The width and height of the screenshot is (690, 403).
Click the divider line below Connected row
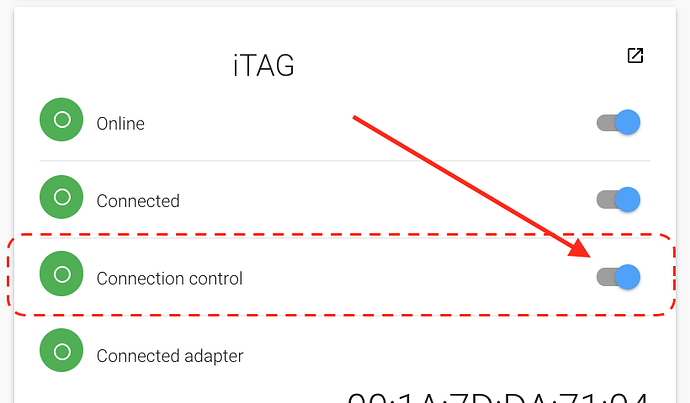coord(300,238)
